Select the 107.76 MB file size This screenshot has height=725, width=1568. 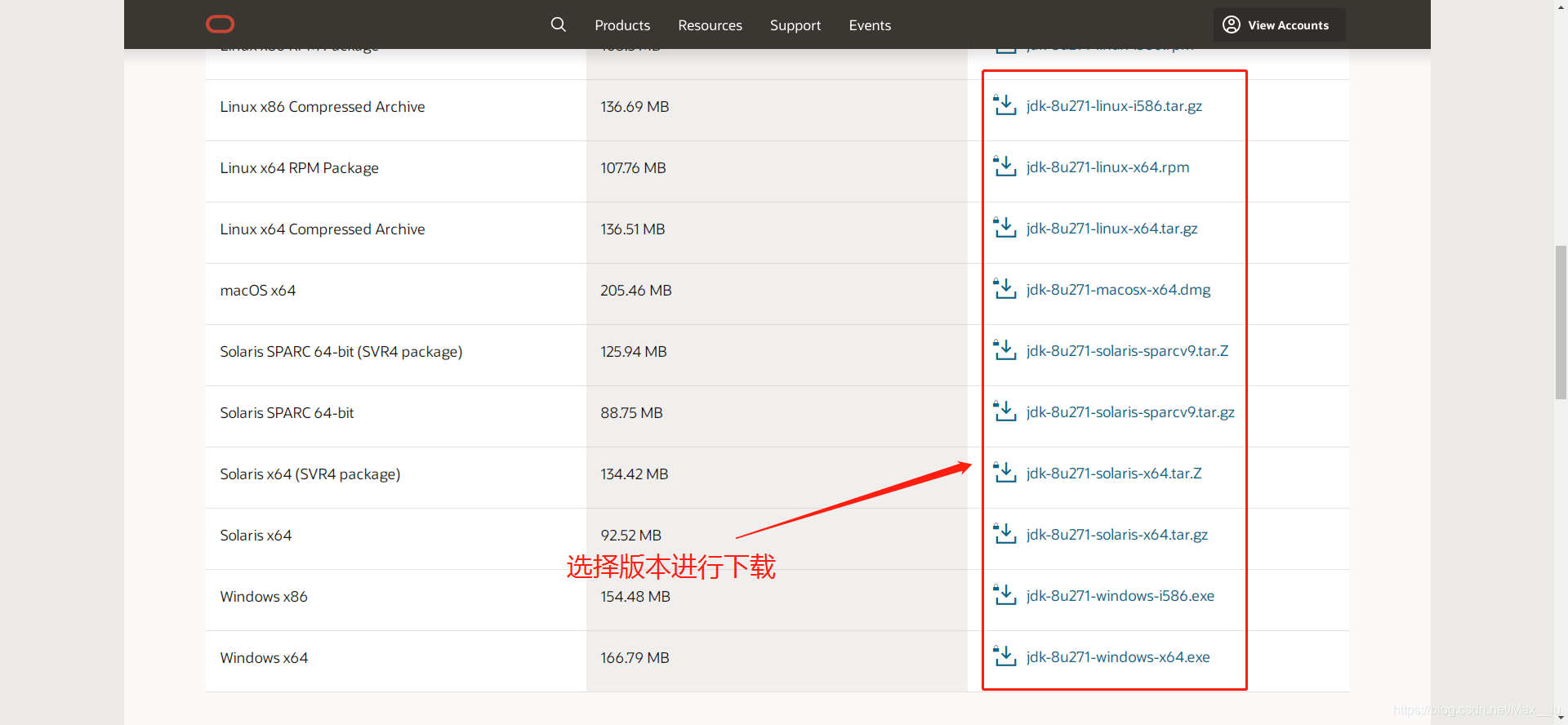coord(633,168)
